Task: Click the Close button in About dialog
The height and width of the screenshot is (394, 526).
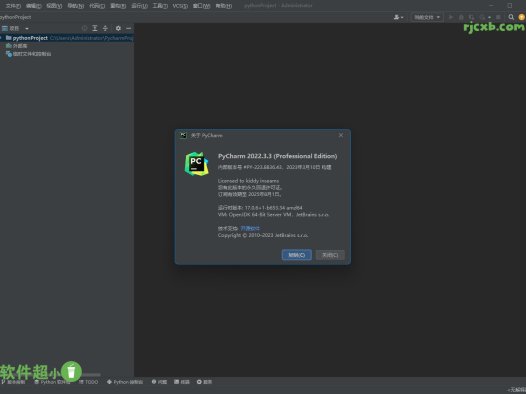Action: coord(330,255)
